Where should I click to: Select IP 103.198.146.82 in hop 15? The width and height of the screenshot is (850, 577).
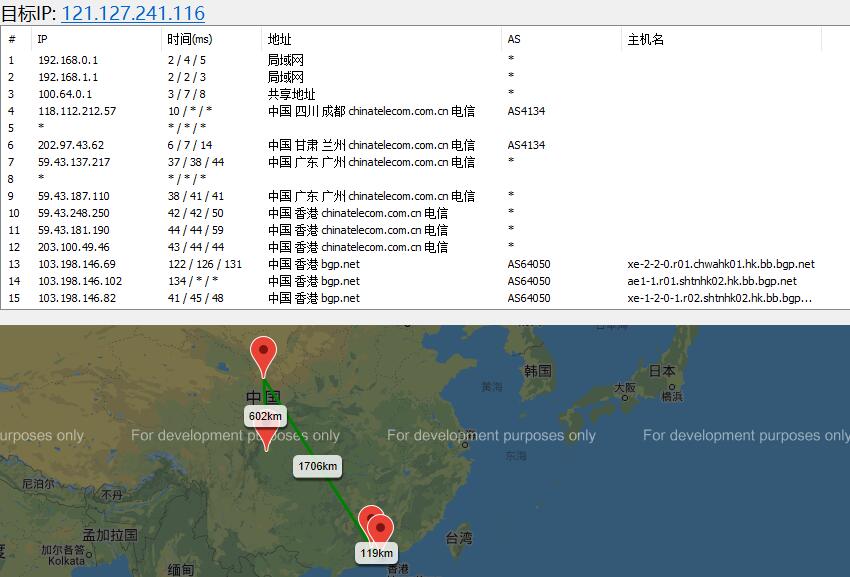[77, 298]
